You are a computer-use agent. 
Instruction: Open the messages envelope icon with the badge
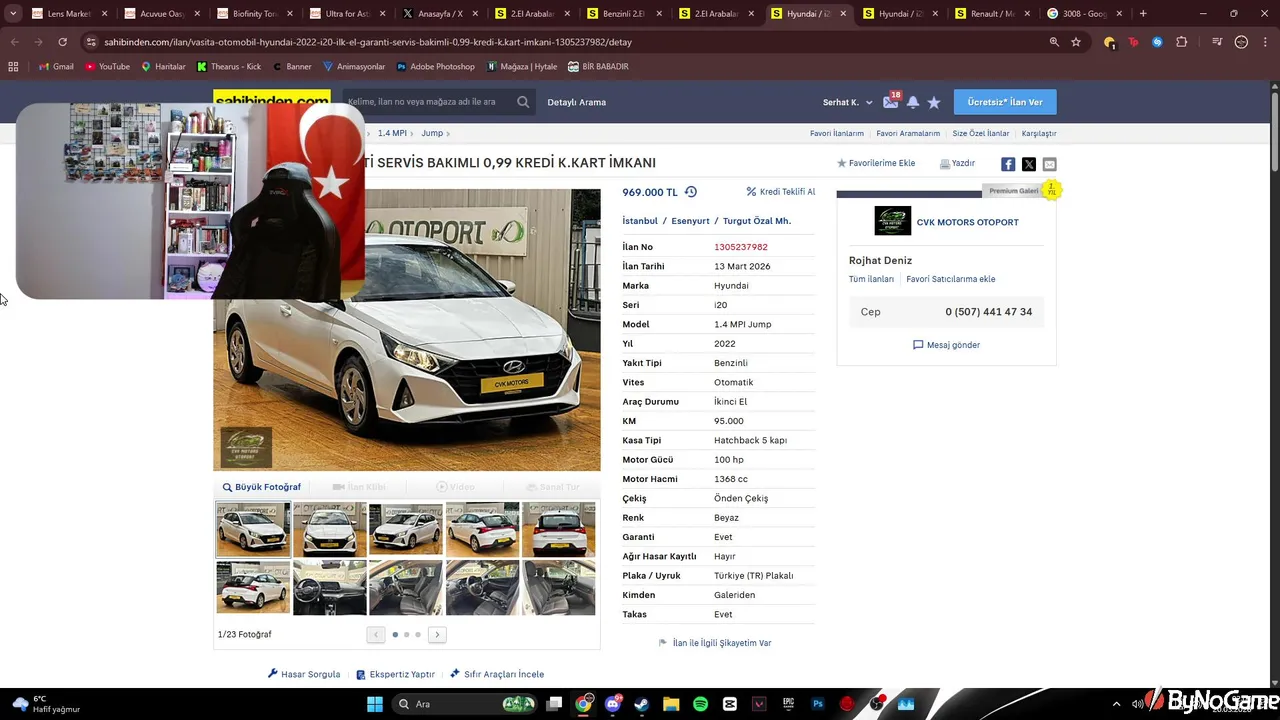tap(890, 101)
